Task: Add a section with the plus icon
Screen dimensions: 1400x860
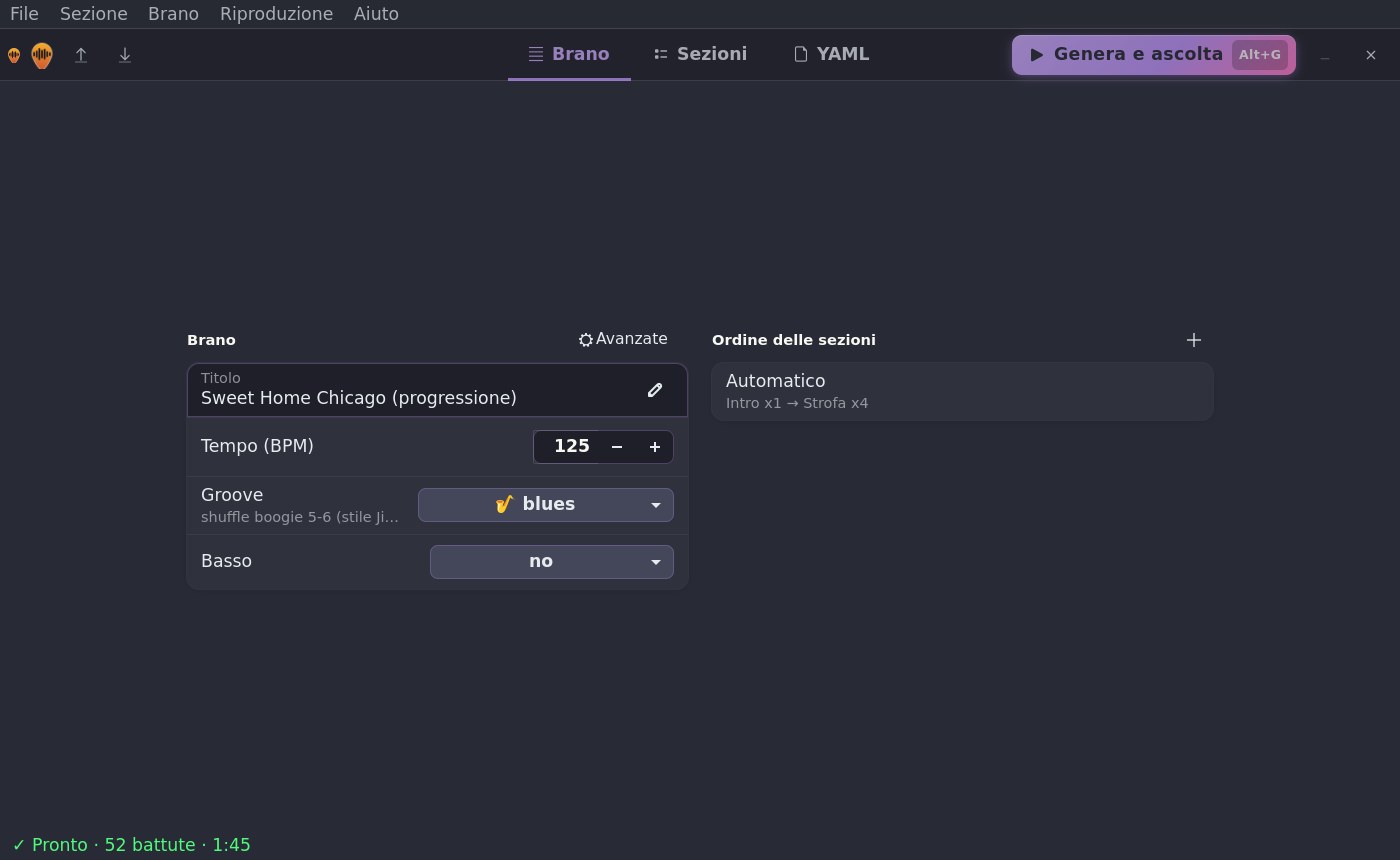Action: pos(1193,340)
